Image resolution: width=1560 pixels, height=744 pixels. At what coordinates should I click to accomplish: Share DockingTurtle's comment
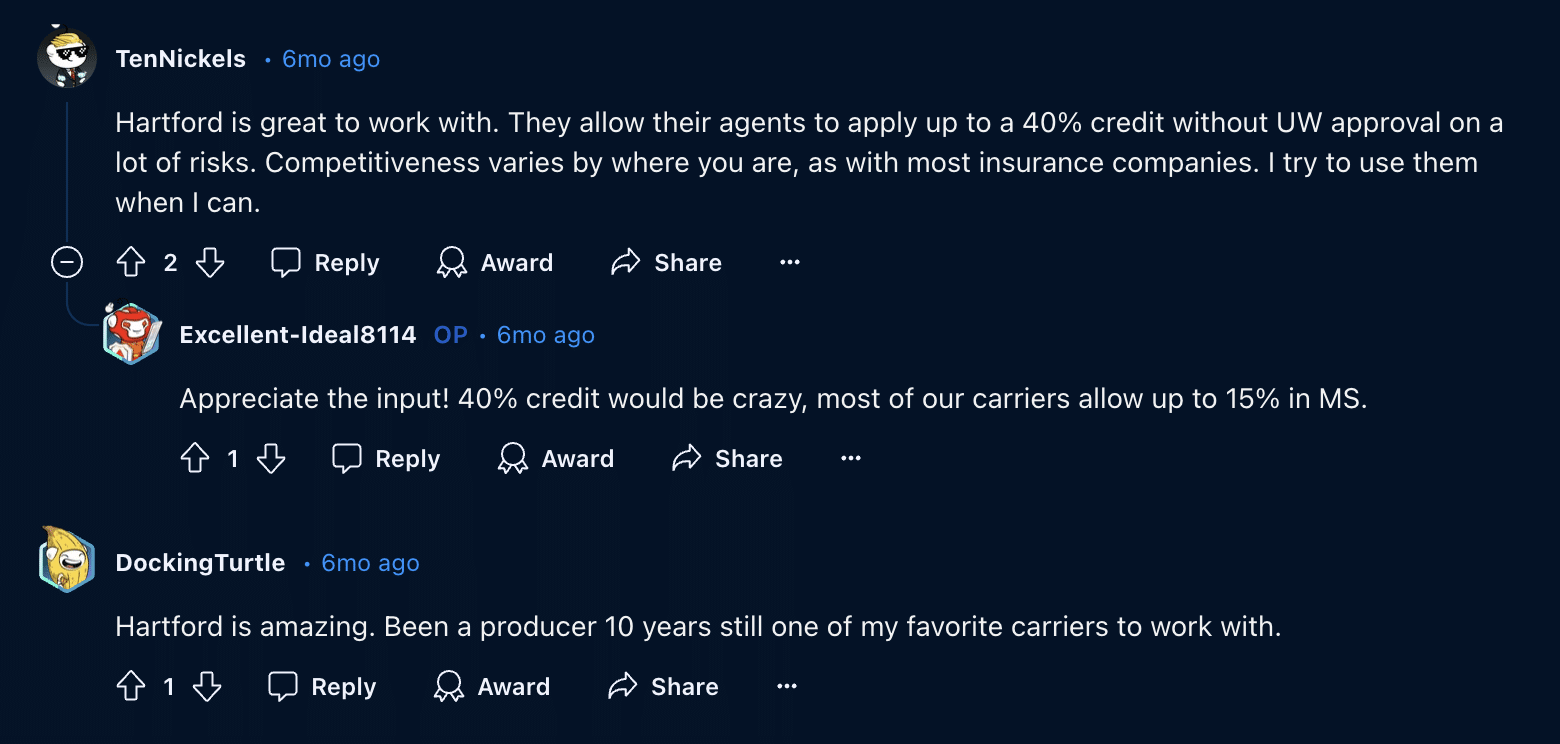[x=665, y=687]
